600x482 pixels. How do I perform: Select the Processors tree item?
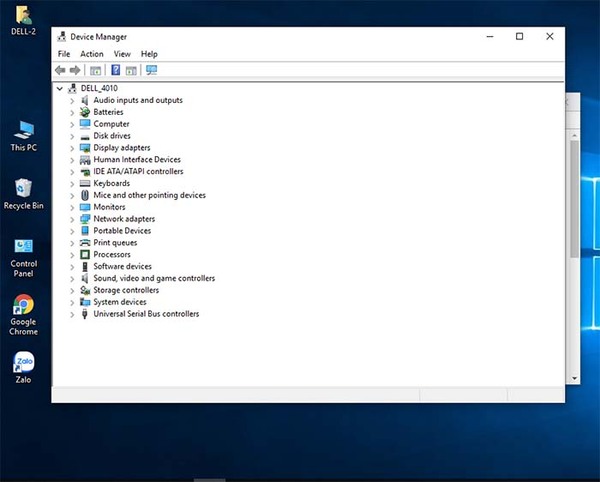(111, 255)
